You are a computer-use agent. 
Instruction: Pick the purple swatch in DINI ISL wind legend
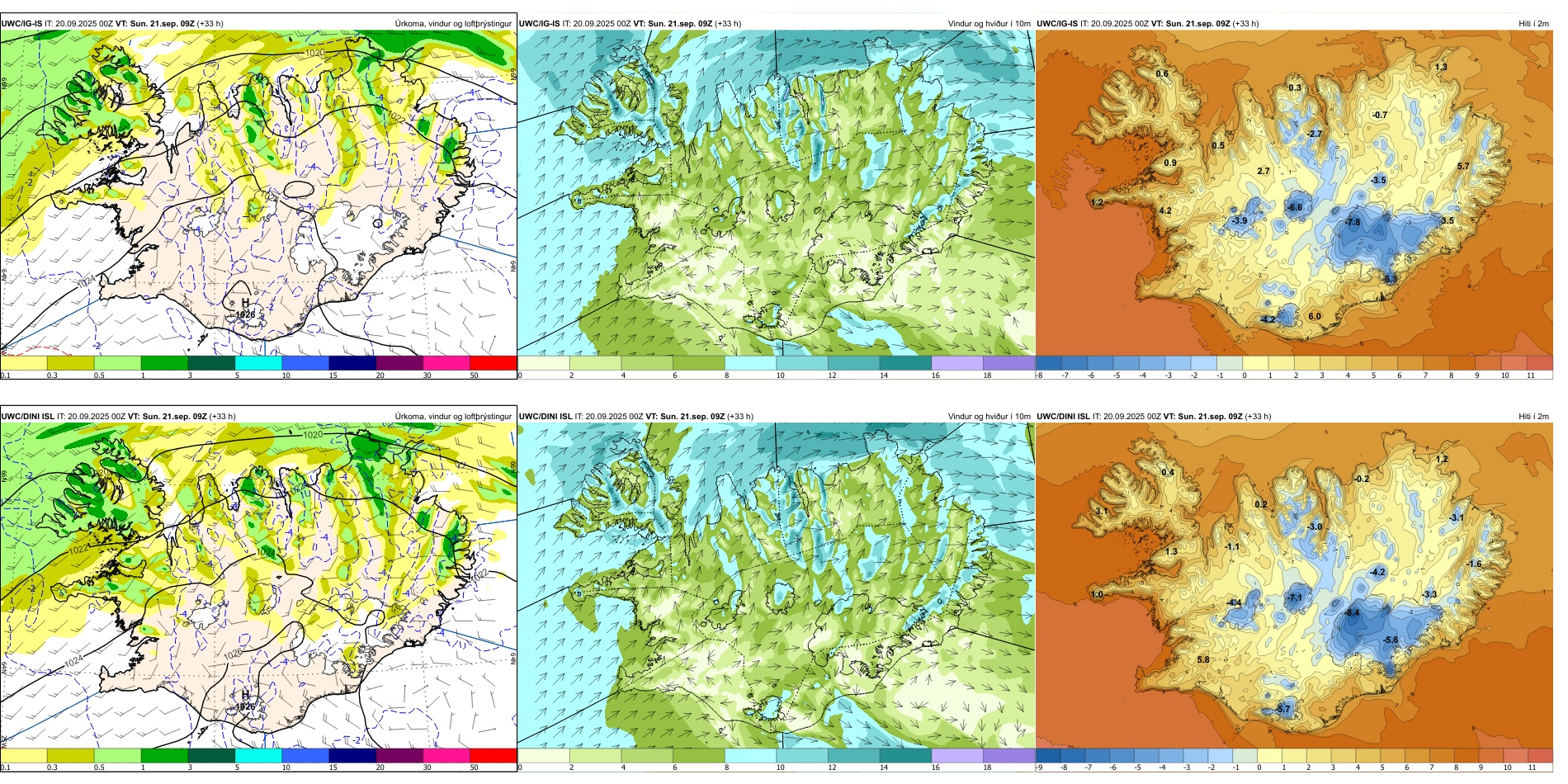tap(1009, 755)
